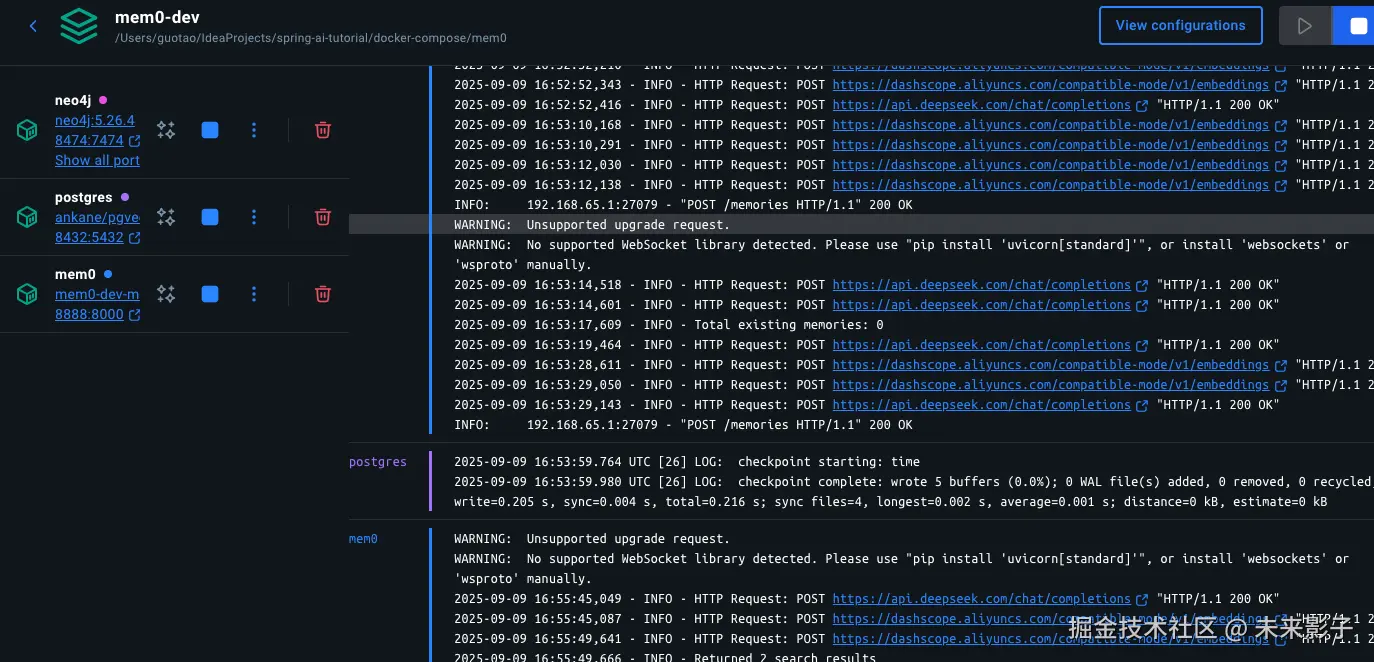Delete the postgres container
This screenshot has width=1374, height=662.
click(323, 217)
